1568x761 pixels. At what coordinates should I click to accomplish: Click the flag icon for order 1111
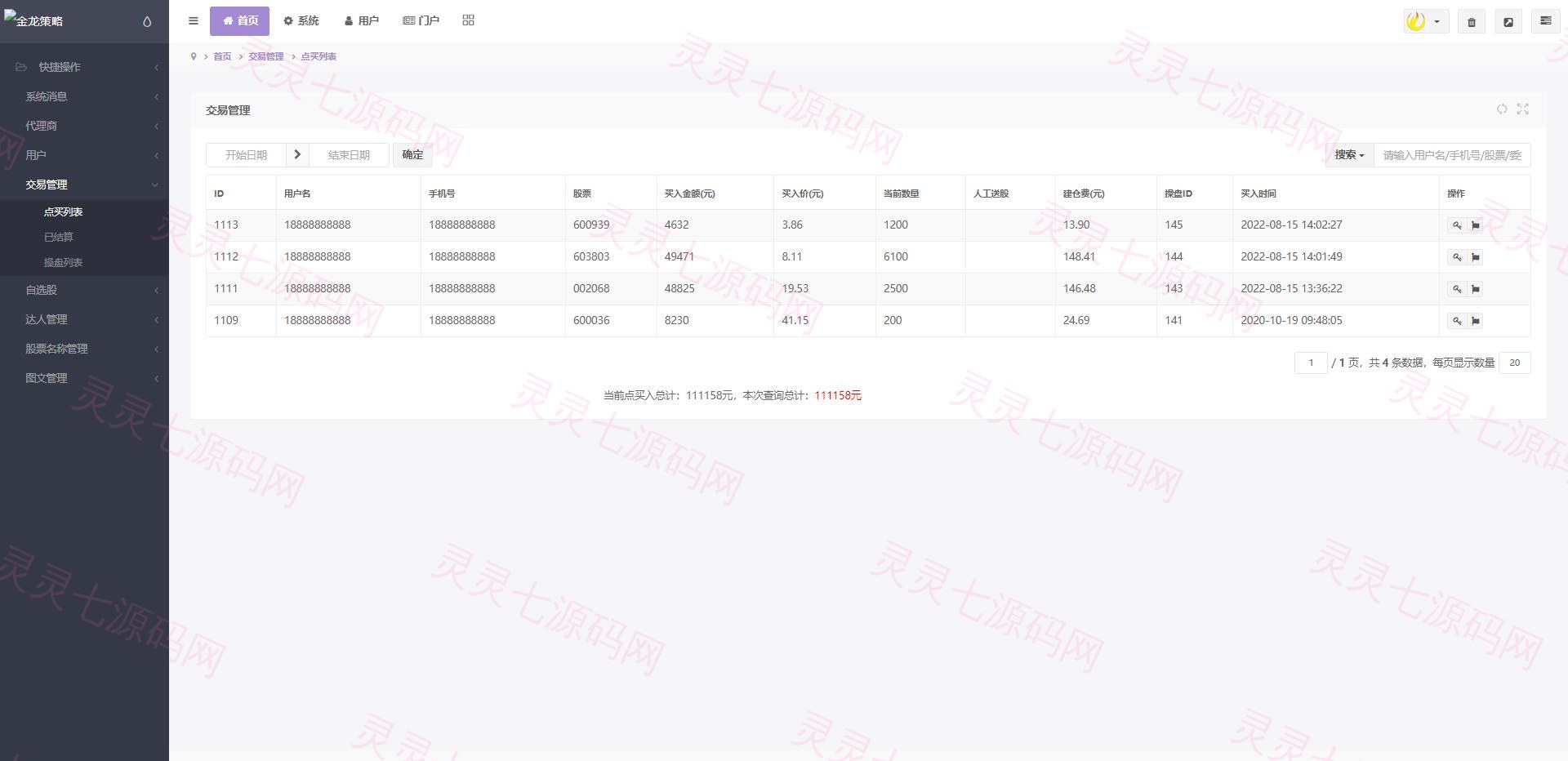[x=1475, y=289]
